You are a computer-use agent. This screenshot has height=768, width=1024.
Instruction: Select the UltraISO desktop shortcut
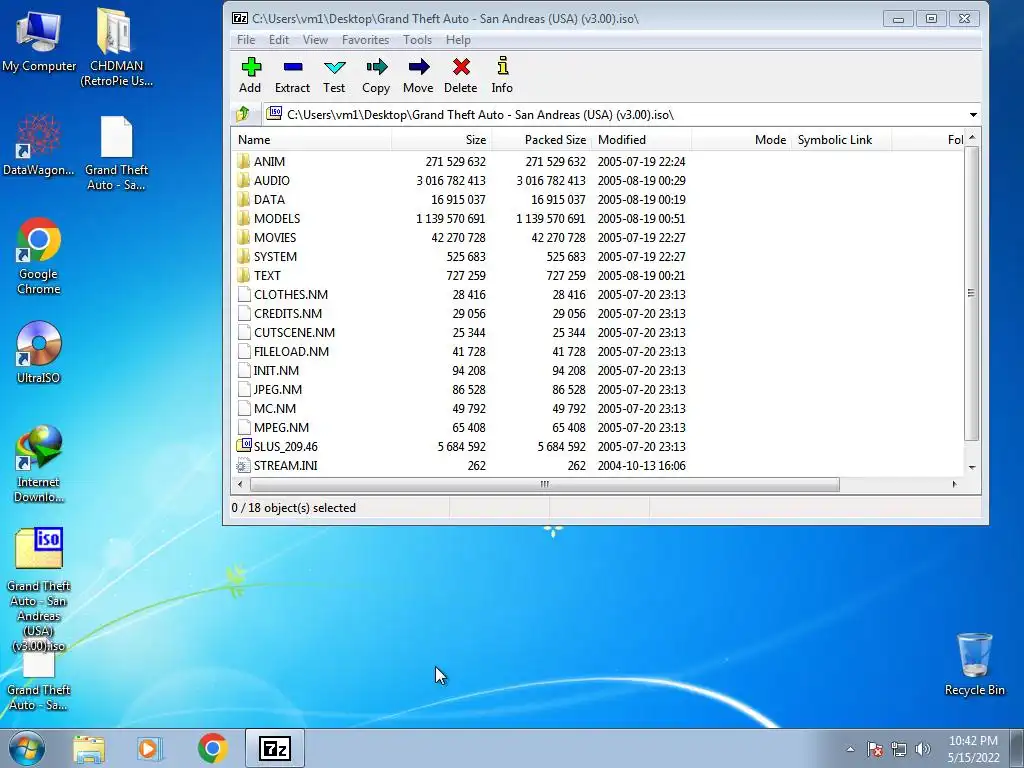coord(39,353)
